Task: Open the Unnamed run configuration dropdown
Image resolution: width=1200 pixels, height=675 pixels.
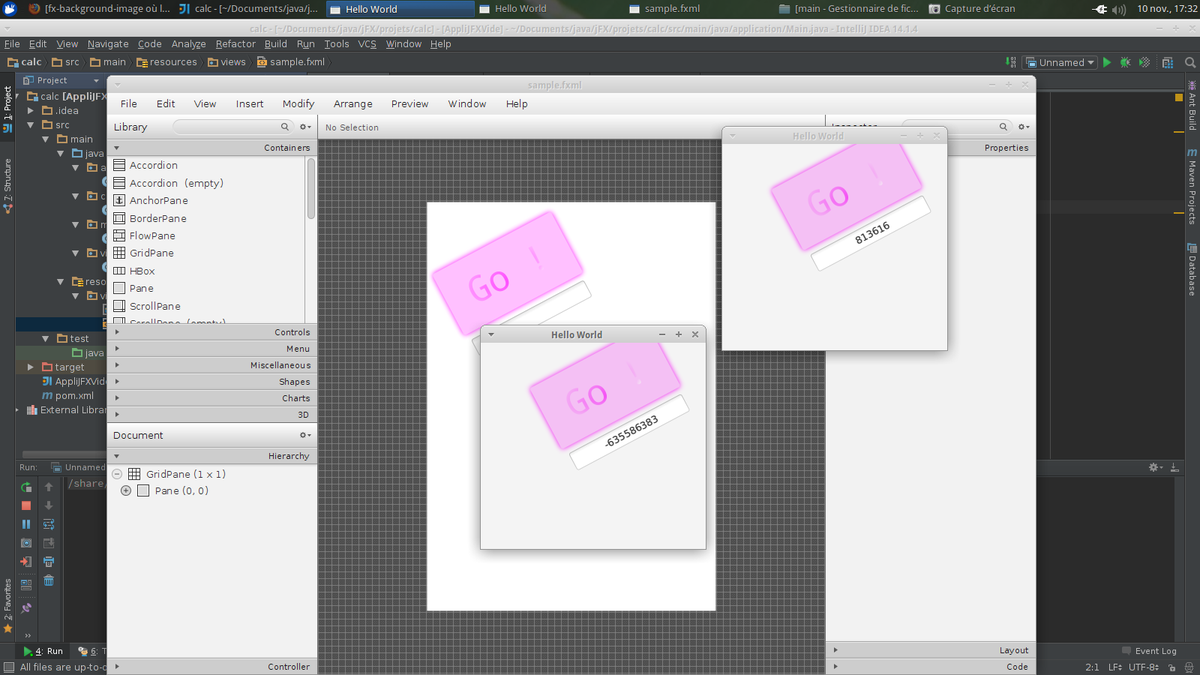Action: (x=1061, y=62)
